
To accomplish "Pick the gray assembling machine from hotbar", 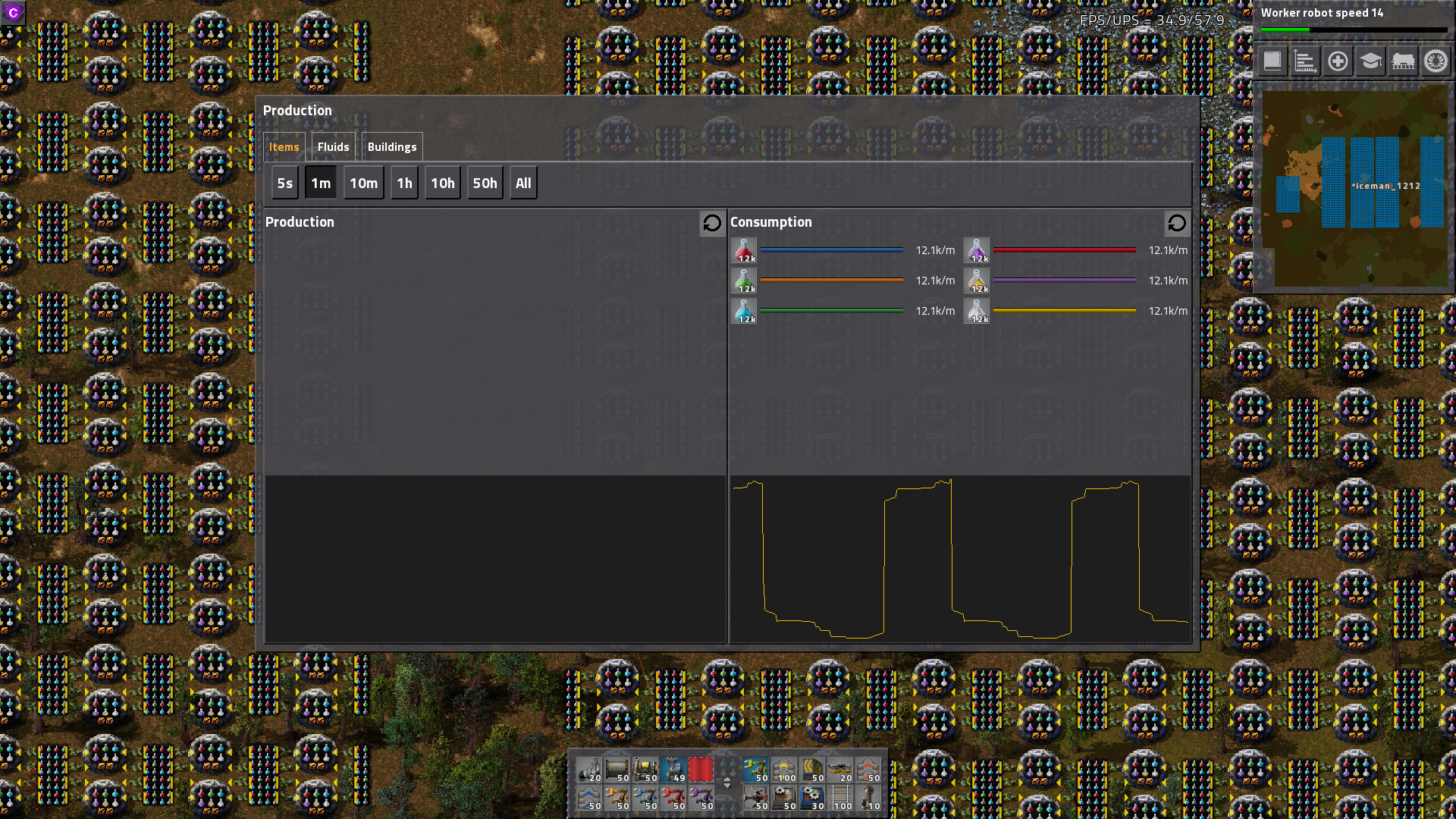I will [x=784, y=798].
